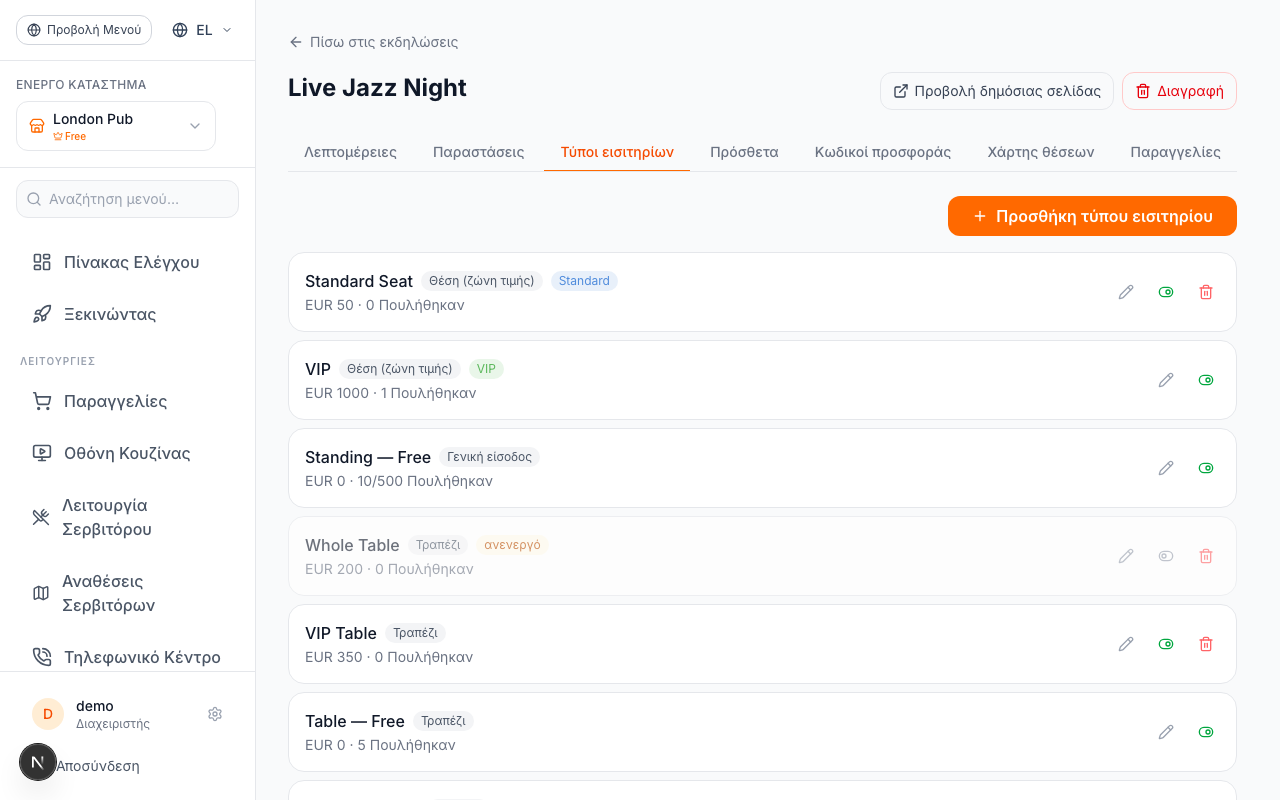The height and width of the screenshot is (800, 1280).
Task: Delete the VIP Table ticket type
Action: tap(1206, 644)
